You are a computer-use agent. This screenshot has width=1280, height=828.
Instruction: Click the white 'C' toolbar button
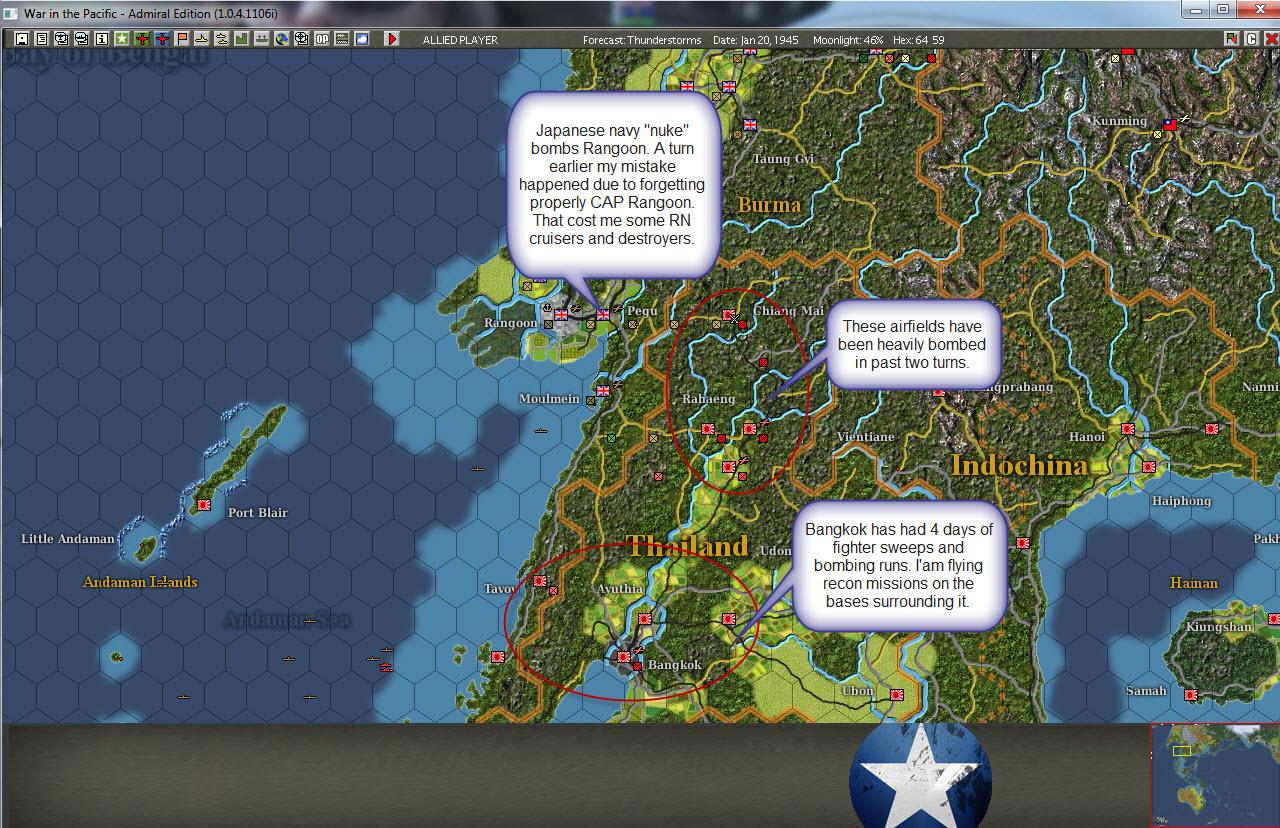tap(1250, 39)
